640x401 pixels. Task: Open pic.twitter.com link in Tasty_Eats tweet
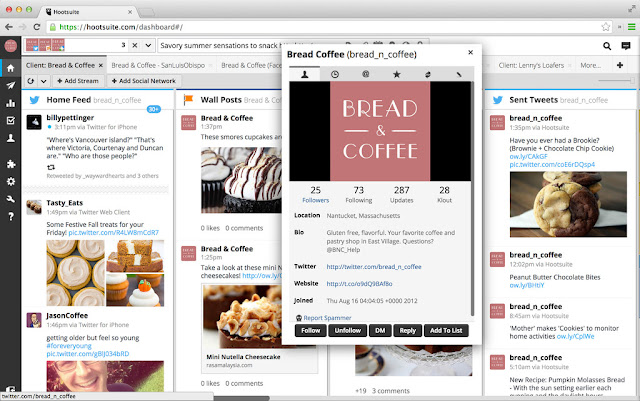pyautogui.click(x=113, y=233)
